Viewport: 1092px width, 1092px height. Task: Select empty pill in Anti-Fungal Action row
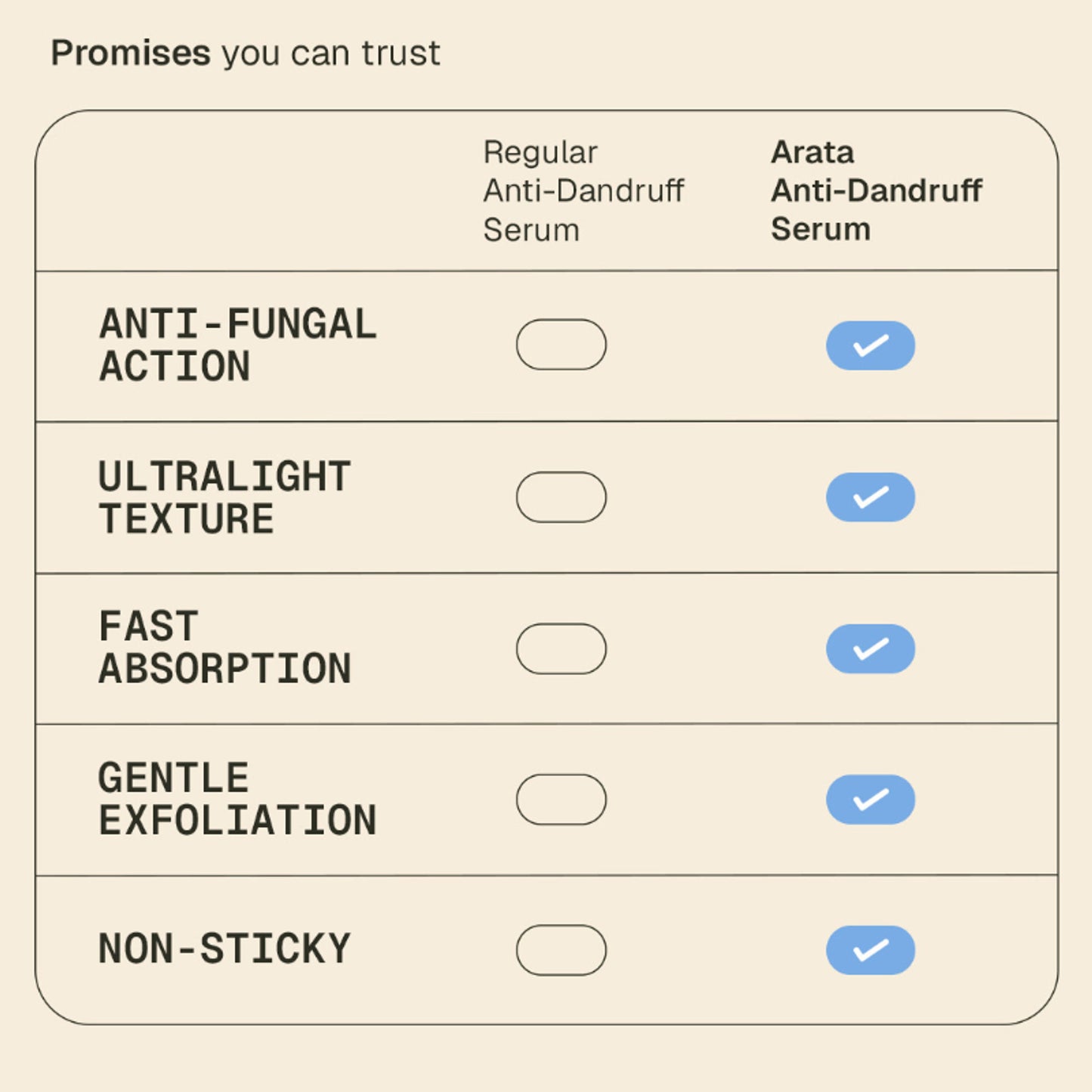(x=561, y=345)
